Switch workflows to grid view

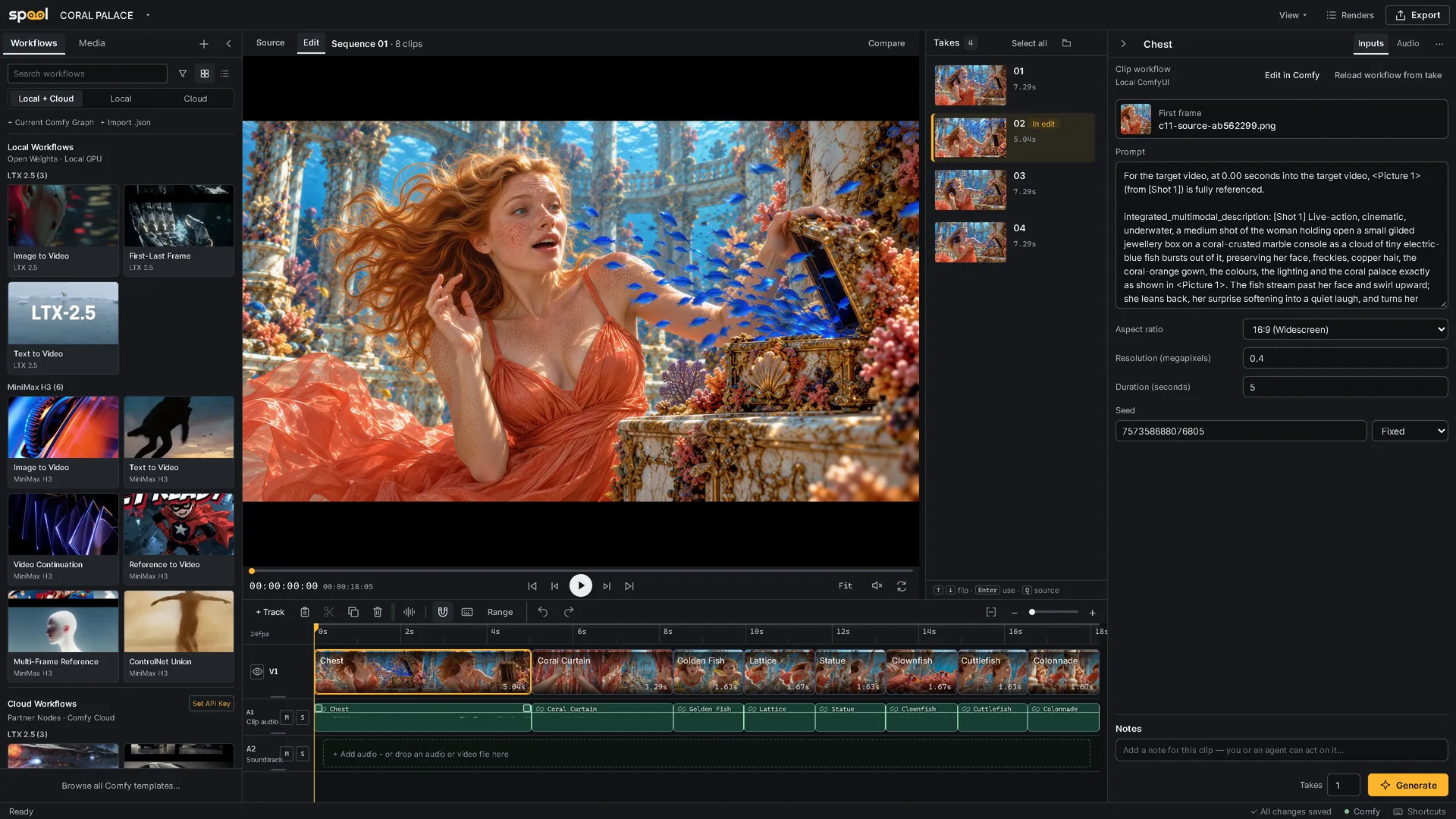point(204,74)
